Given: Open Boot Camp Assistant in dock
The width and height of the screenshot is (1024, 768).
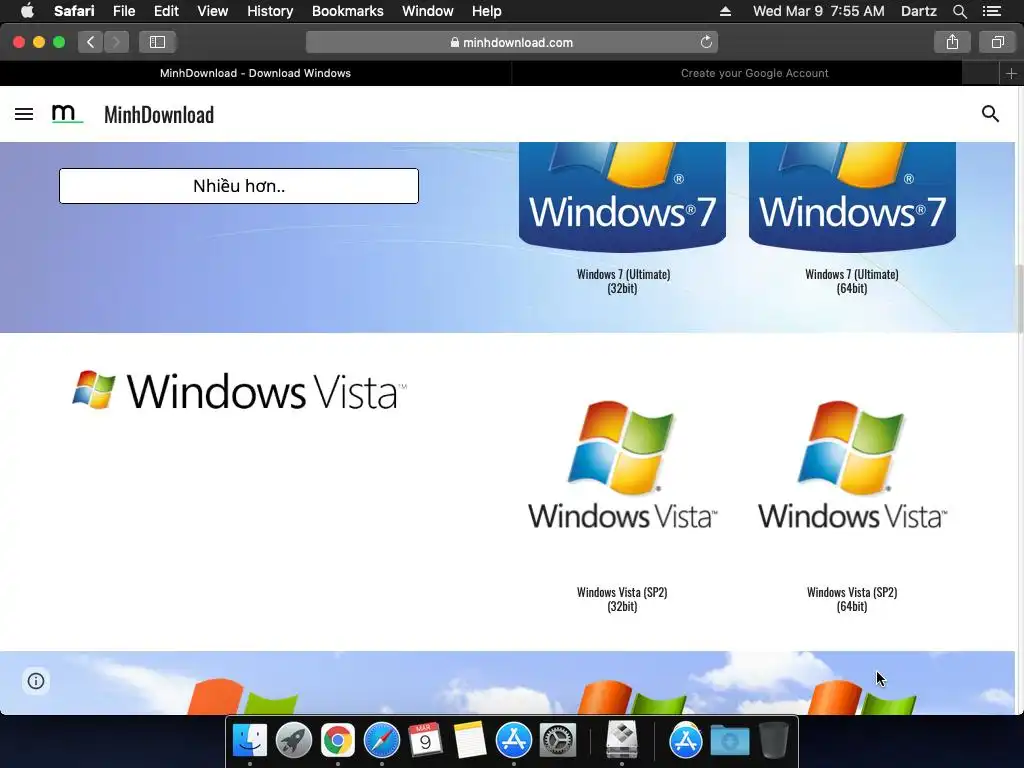Looking at the screenshot, I should [x=621, y=740].
